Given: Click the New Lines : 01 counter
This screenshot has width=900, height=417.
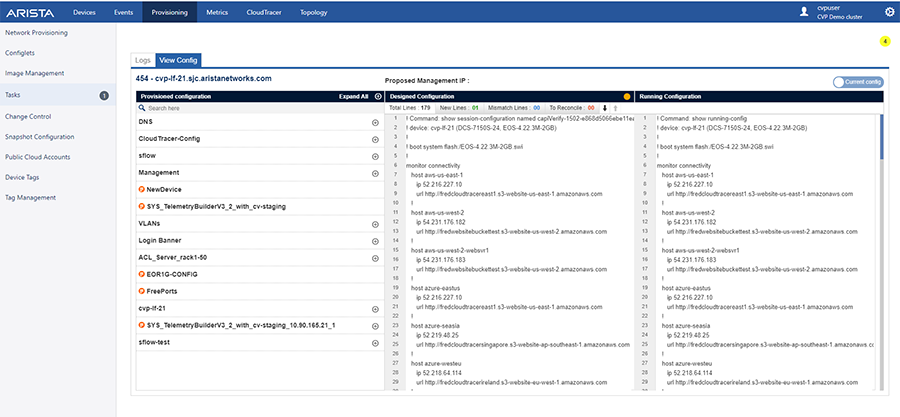Looking at the screenshot, I should [x=459, y=107].
